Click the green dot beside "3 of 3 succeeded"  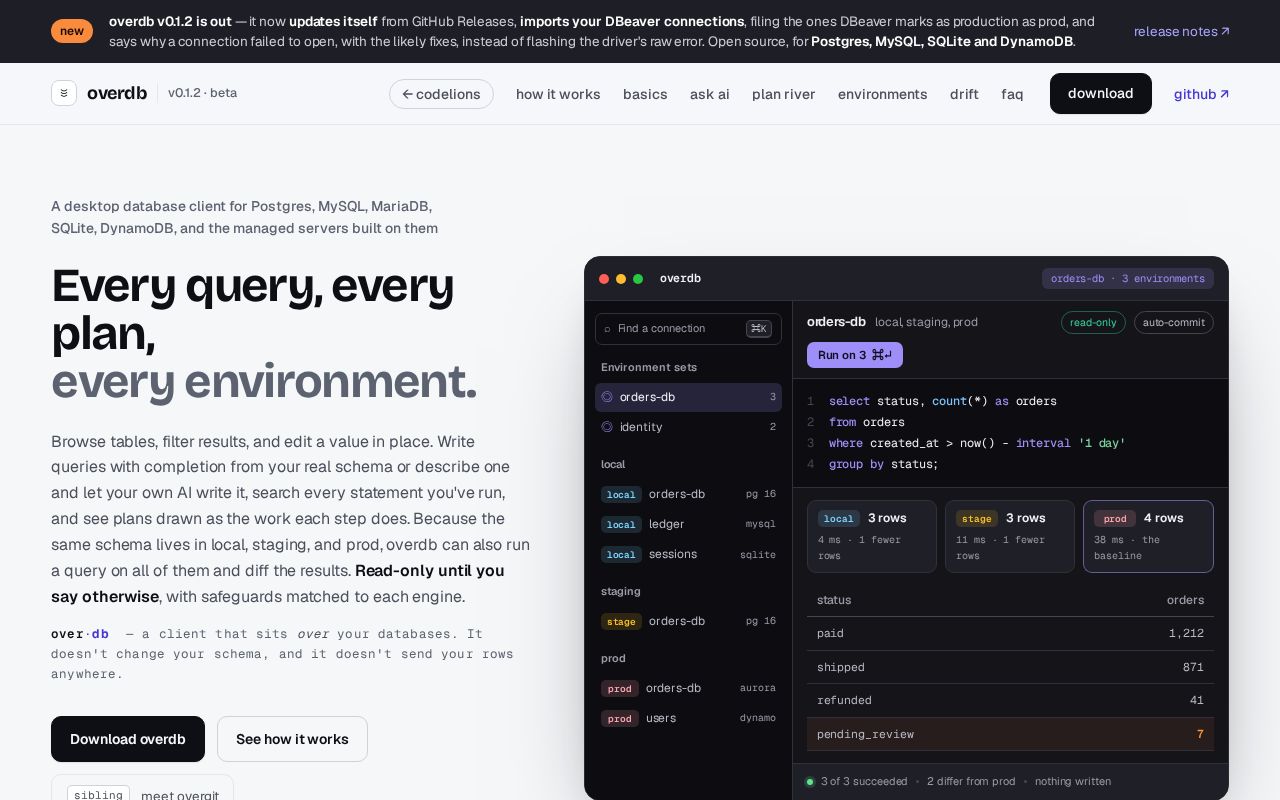click(810, 782)
